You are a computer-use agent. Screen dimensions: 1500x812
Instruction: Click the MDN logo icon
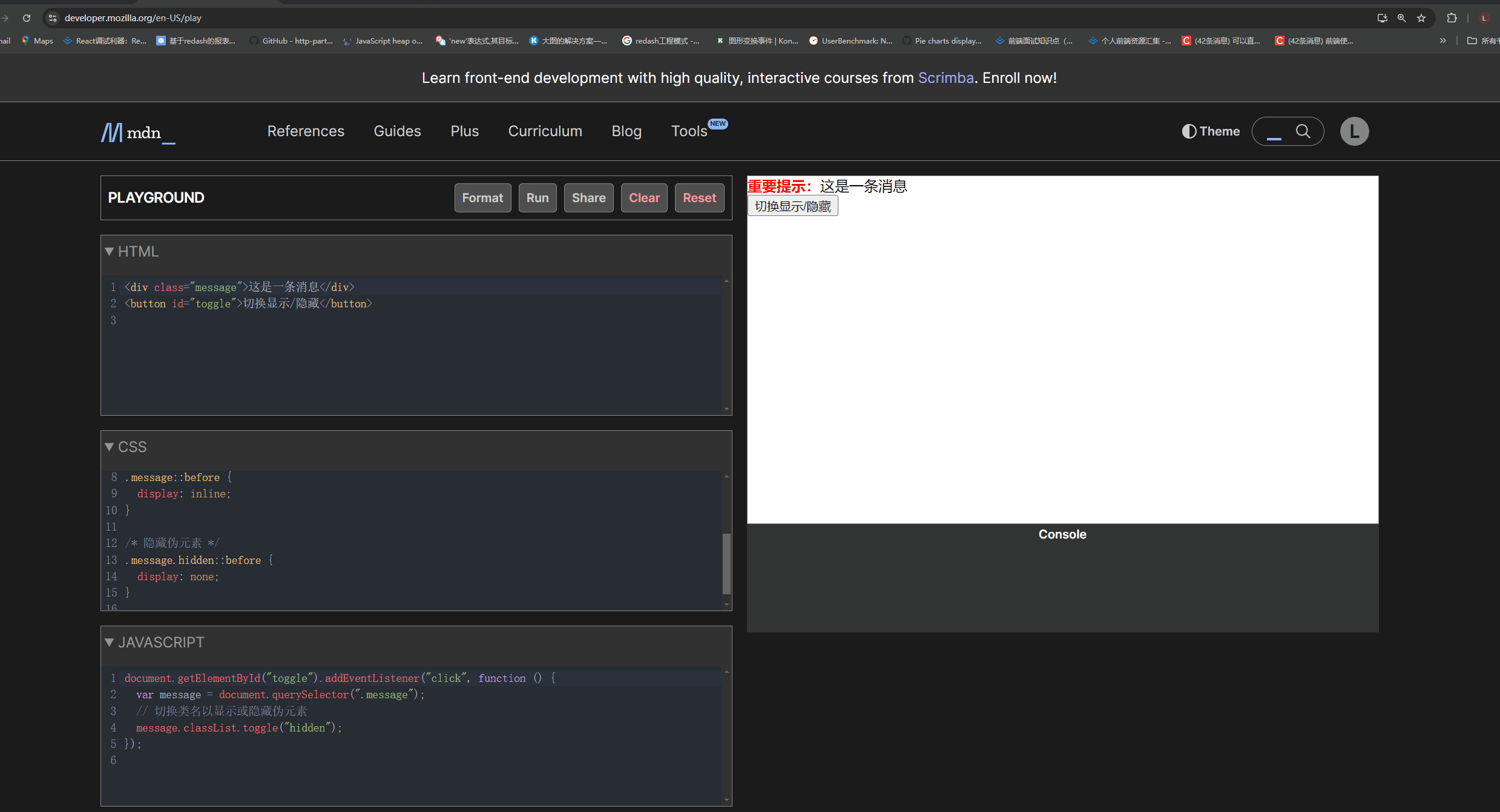click(112, 132)
